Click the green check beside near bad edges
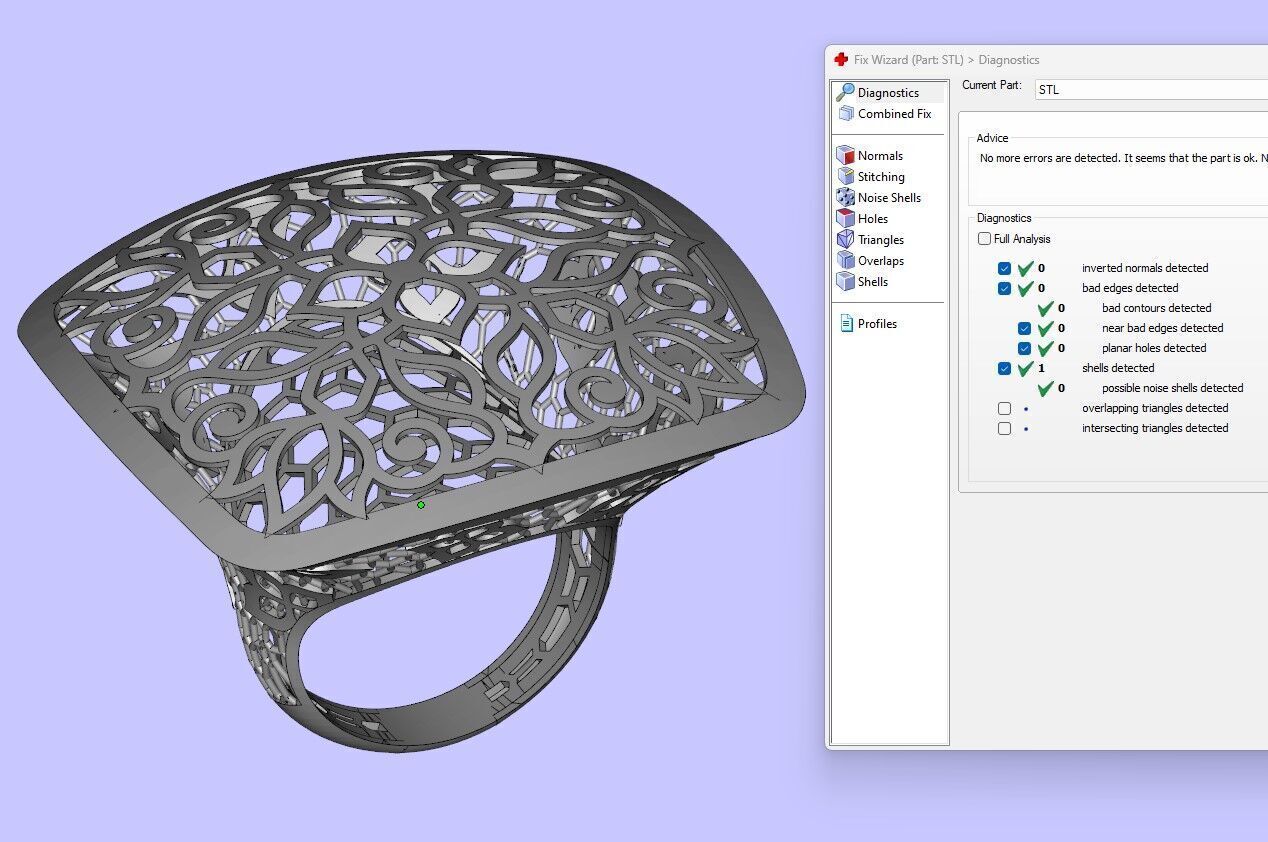The image size is (1268, 842). 1046,328
